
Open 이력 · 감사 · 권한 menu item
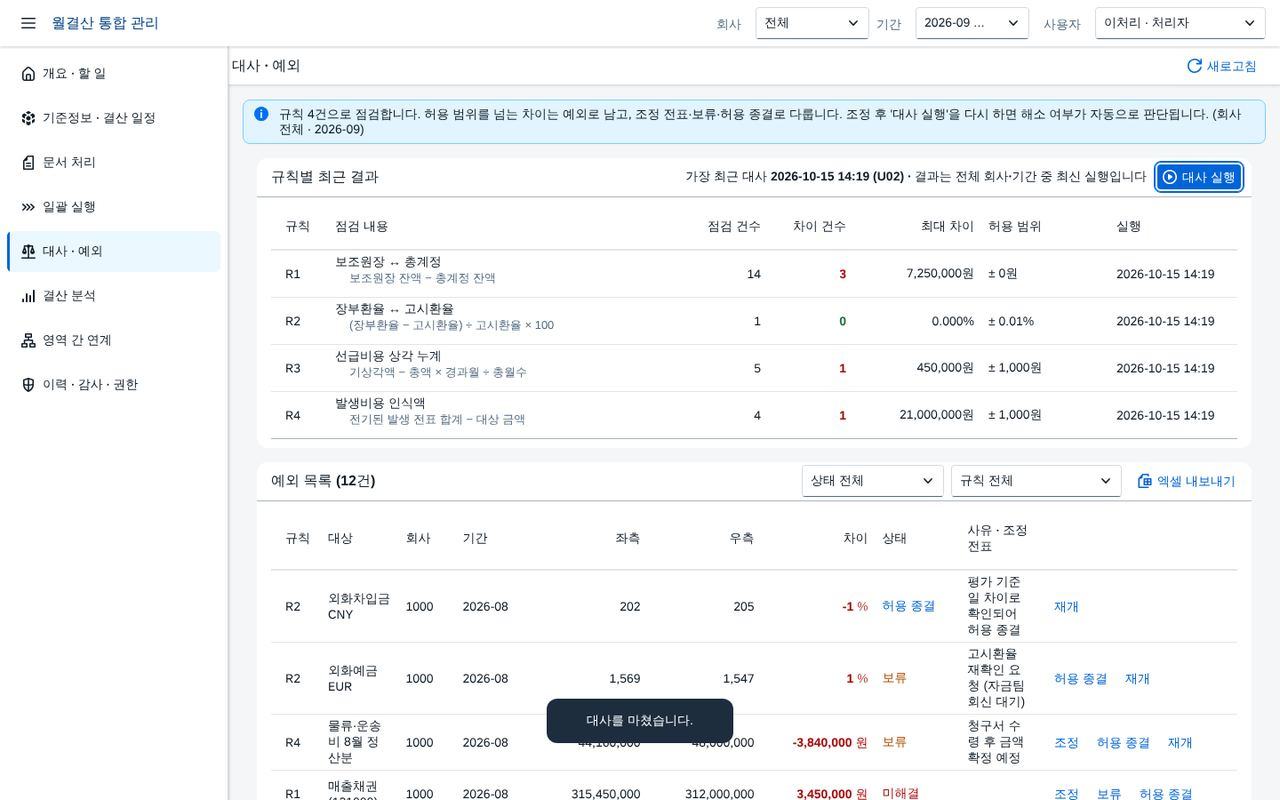pos(114,385)
